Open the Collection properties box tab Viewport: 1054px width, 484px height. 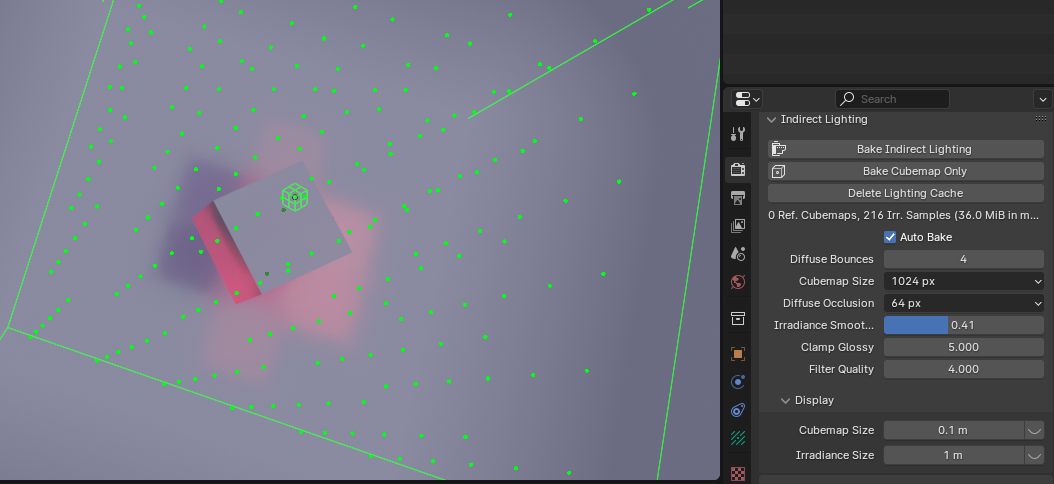pos(737,318)
